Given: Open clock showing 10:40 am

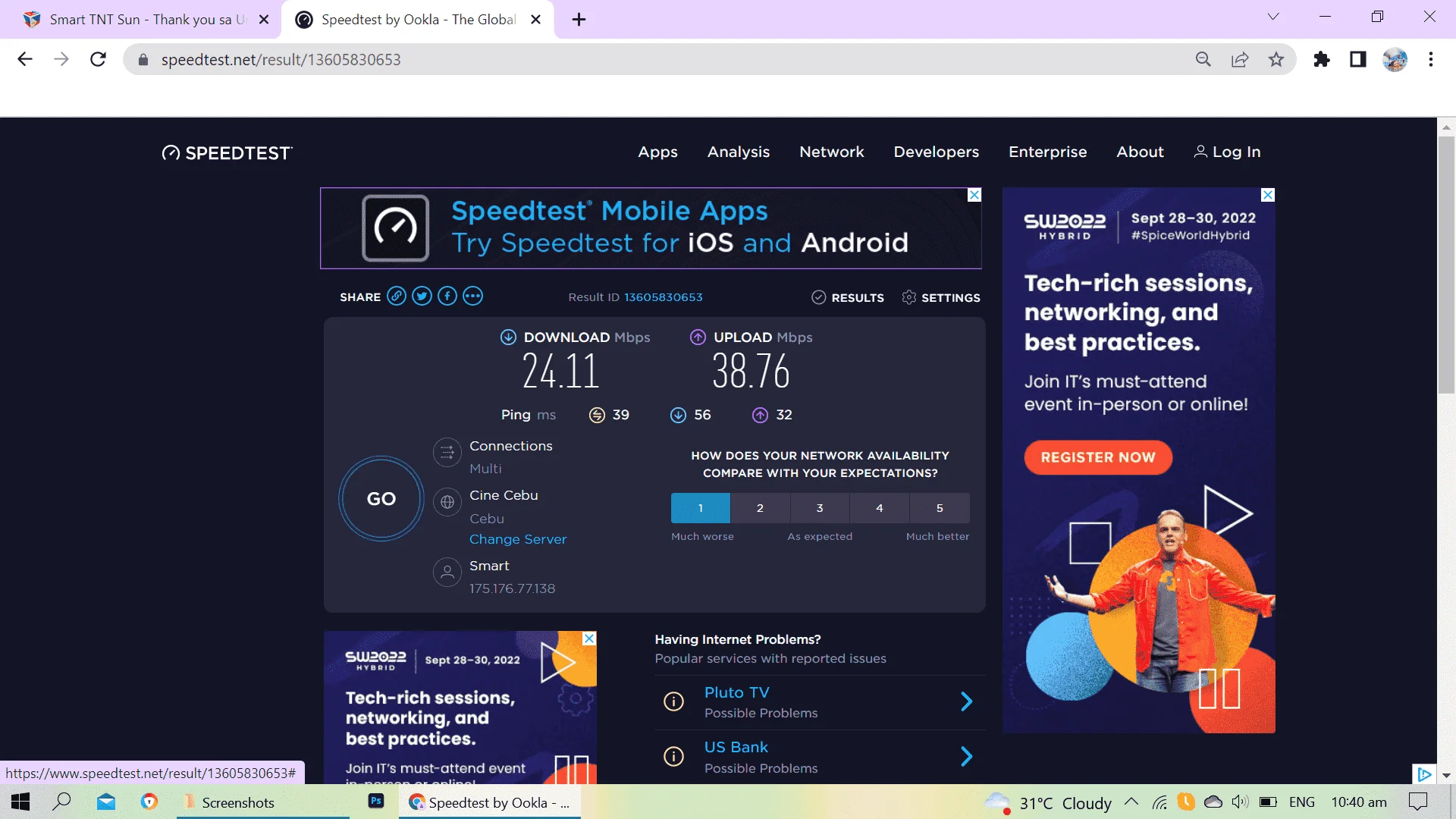Looking at the screenshot, I should (1359, 802).
